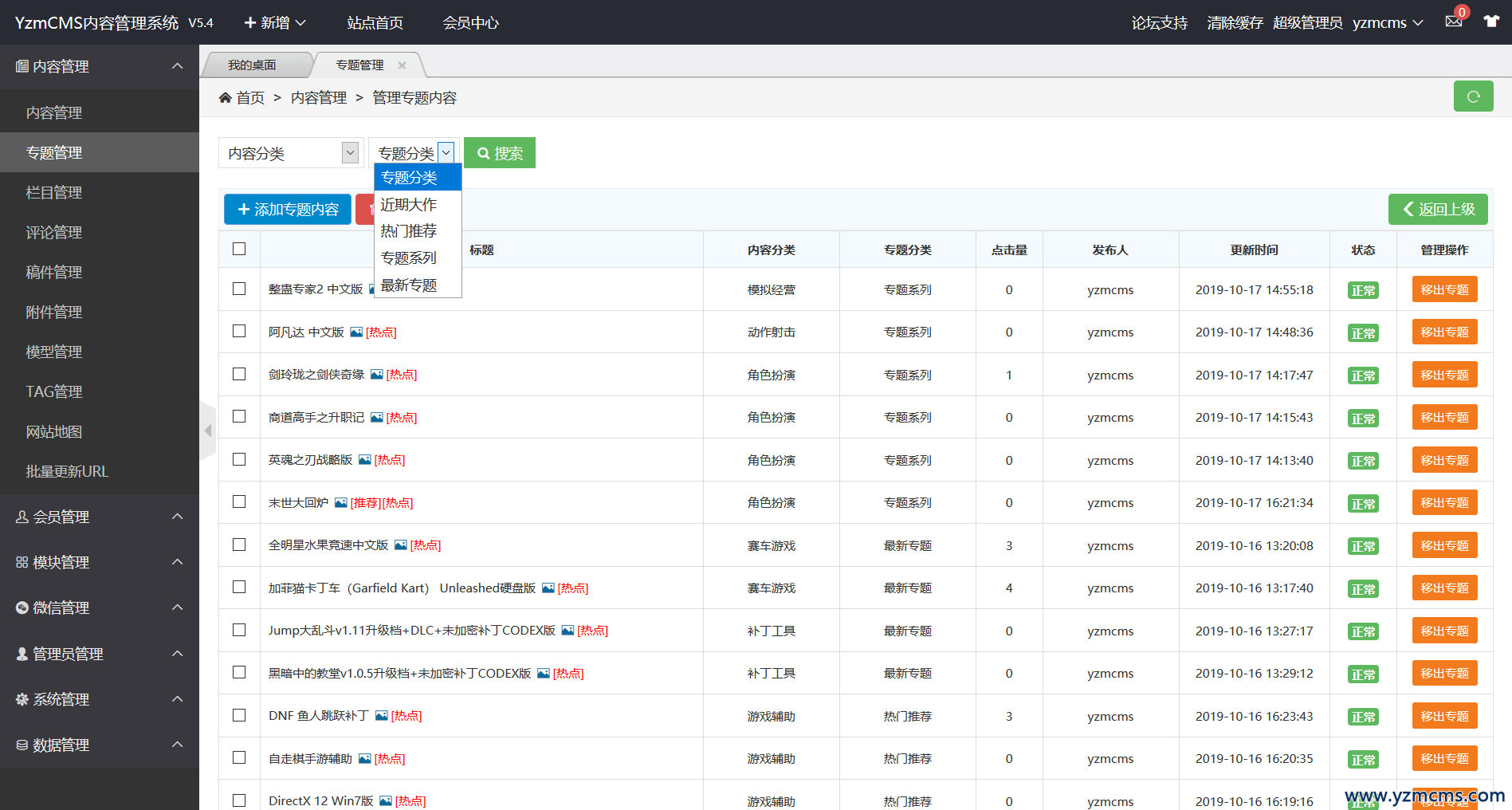
Task: Select 热门推荐 from the dropdown list
Action: (x=409, y=231)
